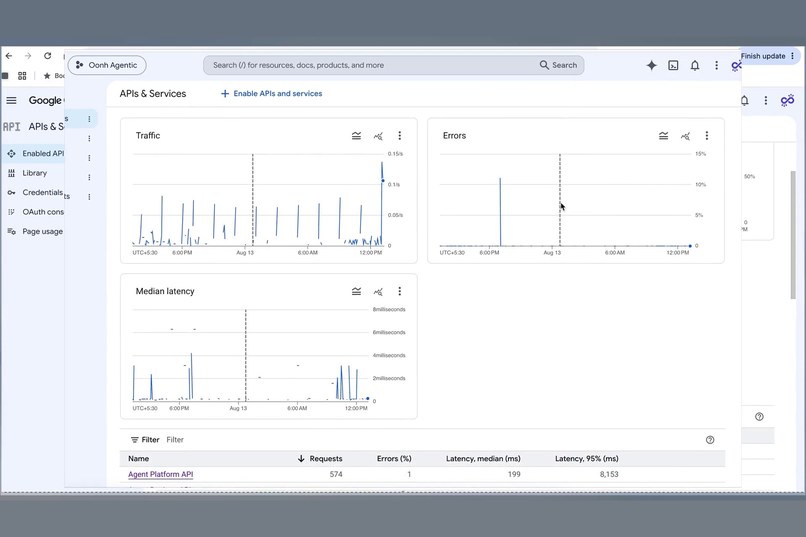
Task: Open notifications bell in front window
Action: tap(694, 65)
